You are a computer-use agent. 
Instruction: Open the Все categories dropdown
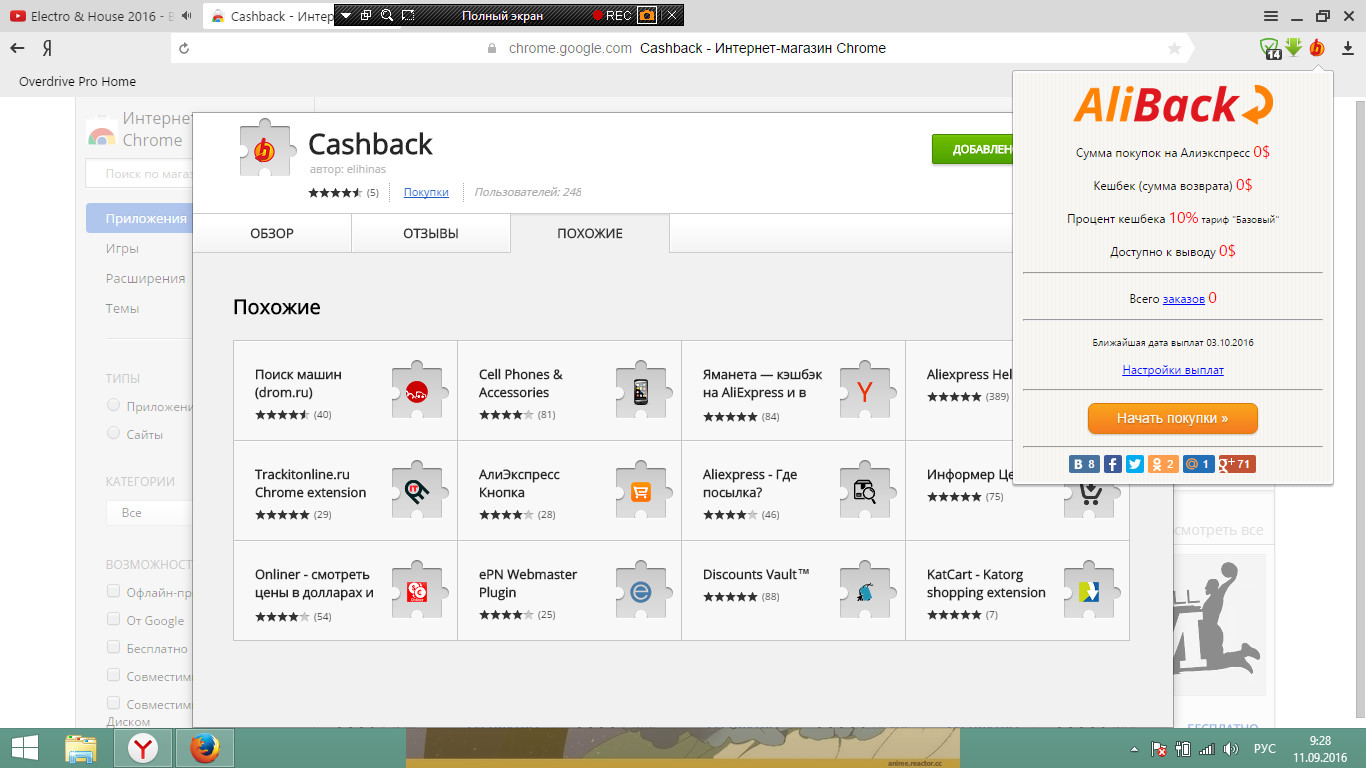click(x=149, y=512)
